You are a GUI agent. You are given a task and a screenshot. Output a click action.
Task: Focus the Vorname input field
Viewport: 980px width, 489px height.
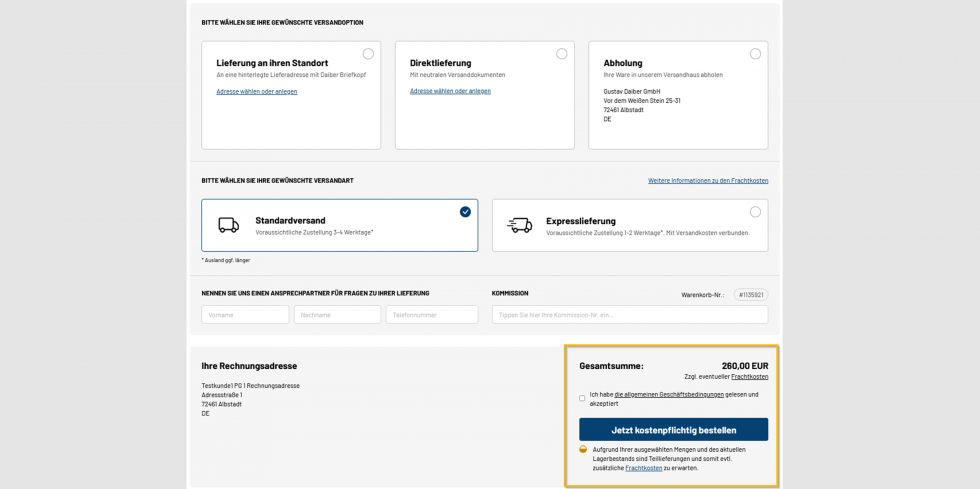(245, 315)
